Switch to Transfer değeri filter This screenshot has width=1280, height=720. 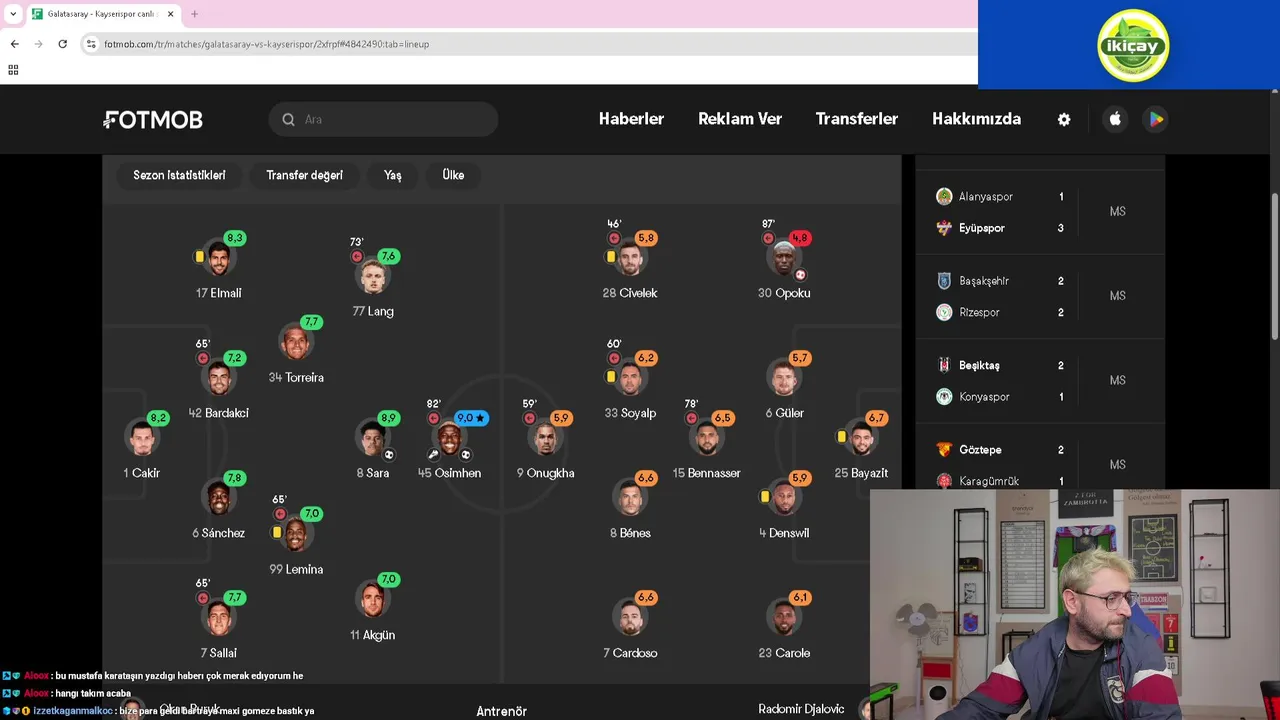point(304,175)
